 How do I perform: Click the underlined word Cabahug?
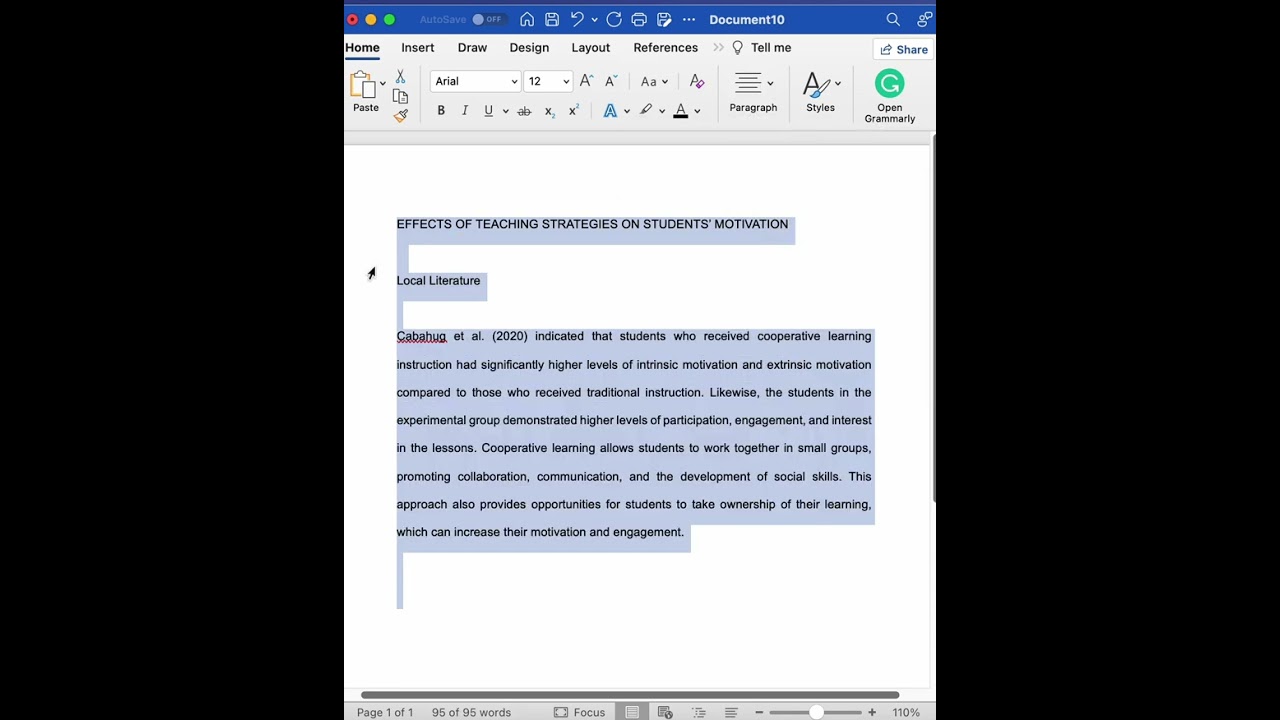pos(421,337)
